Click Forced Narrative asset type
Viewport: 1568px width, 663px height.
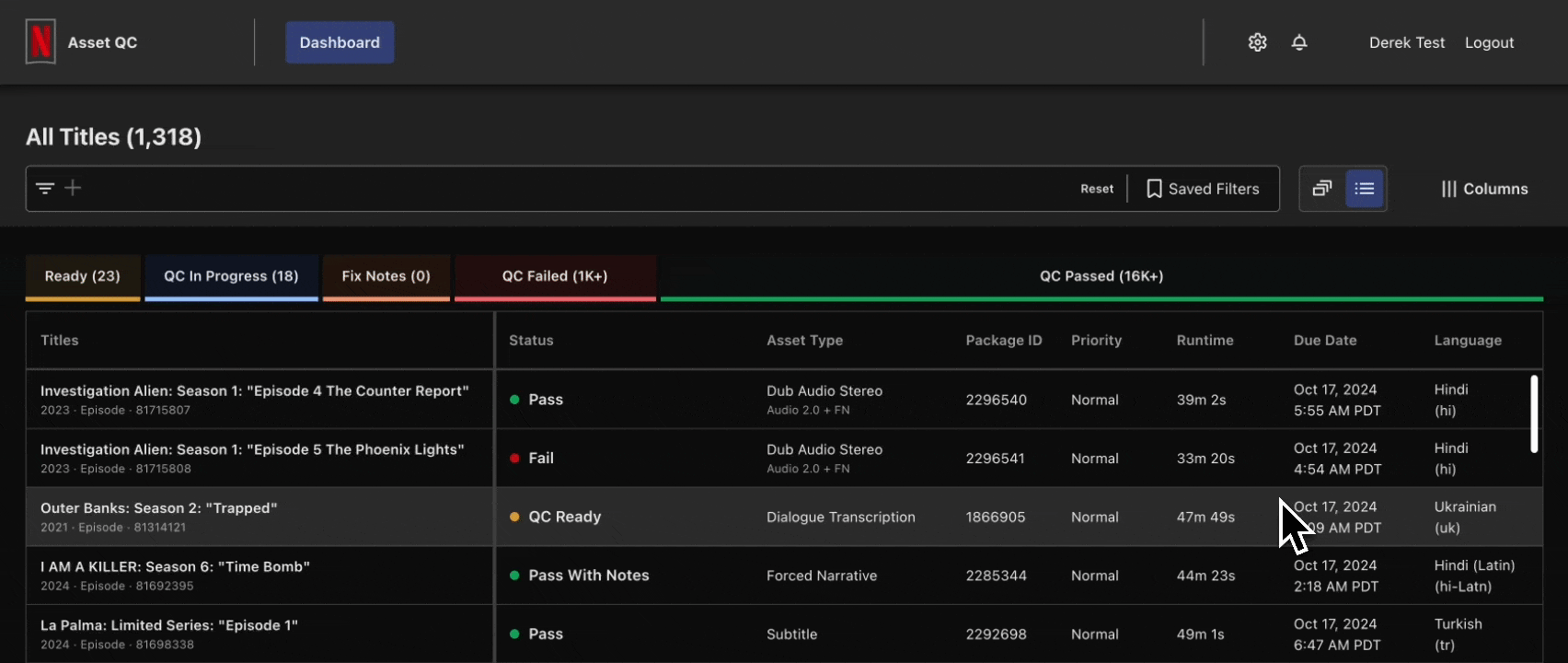click(822, 576)
